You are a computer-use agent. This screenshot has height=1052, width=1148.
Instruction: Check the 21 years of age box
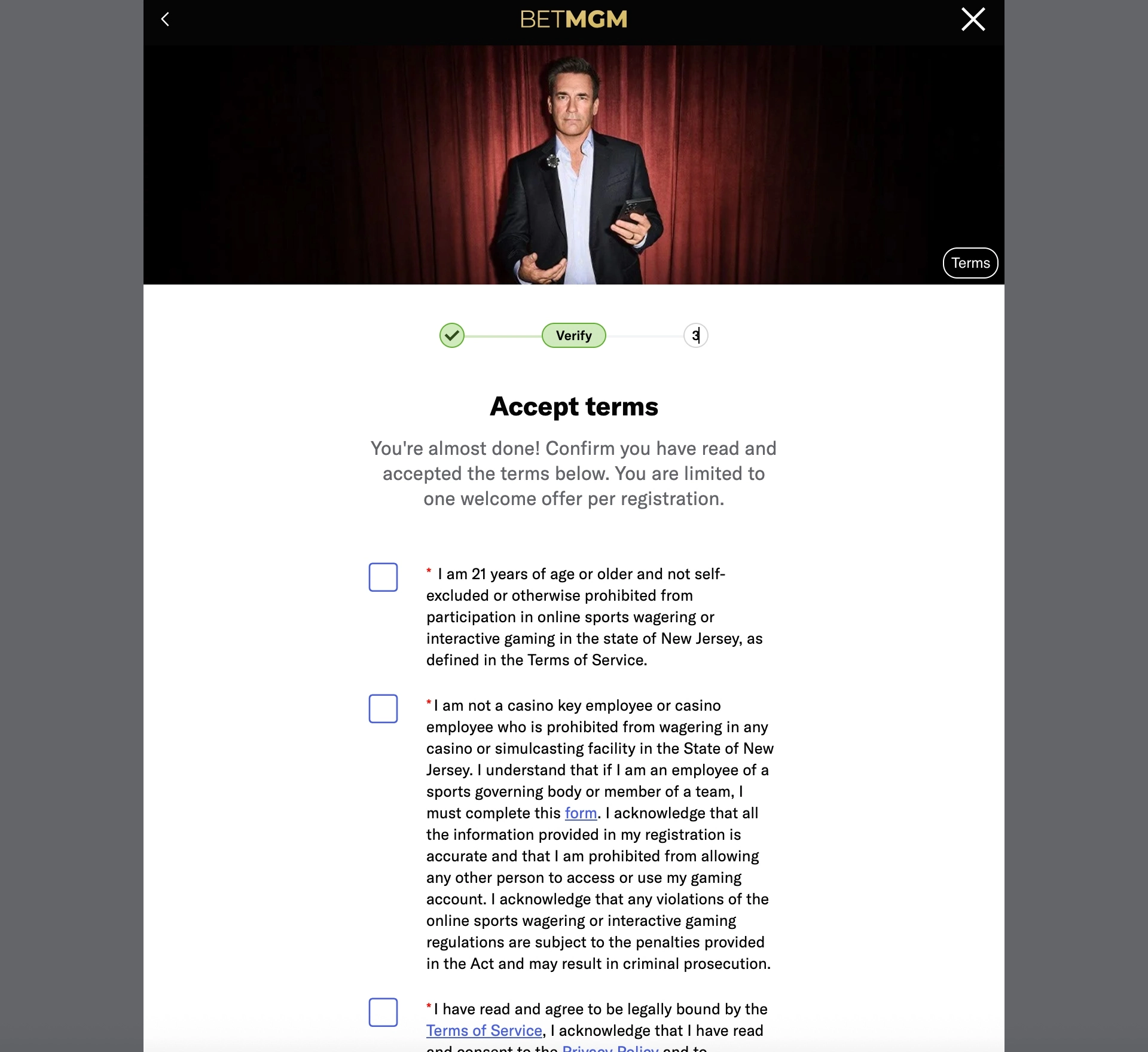[383, 577]
